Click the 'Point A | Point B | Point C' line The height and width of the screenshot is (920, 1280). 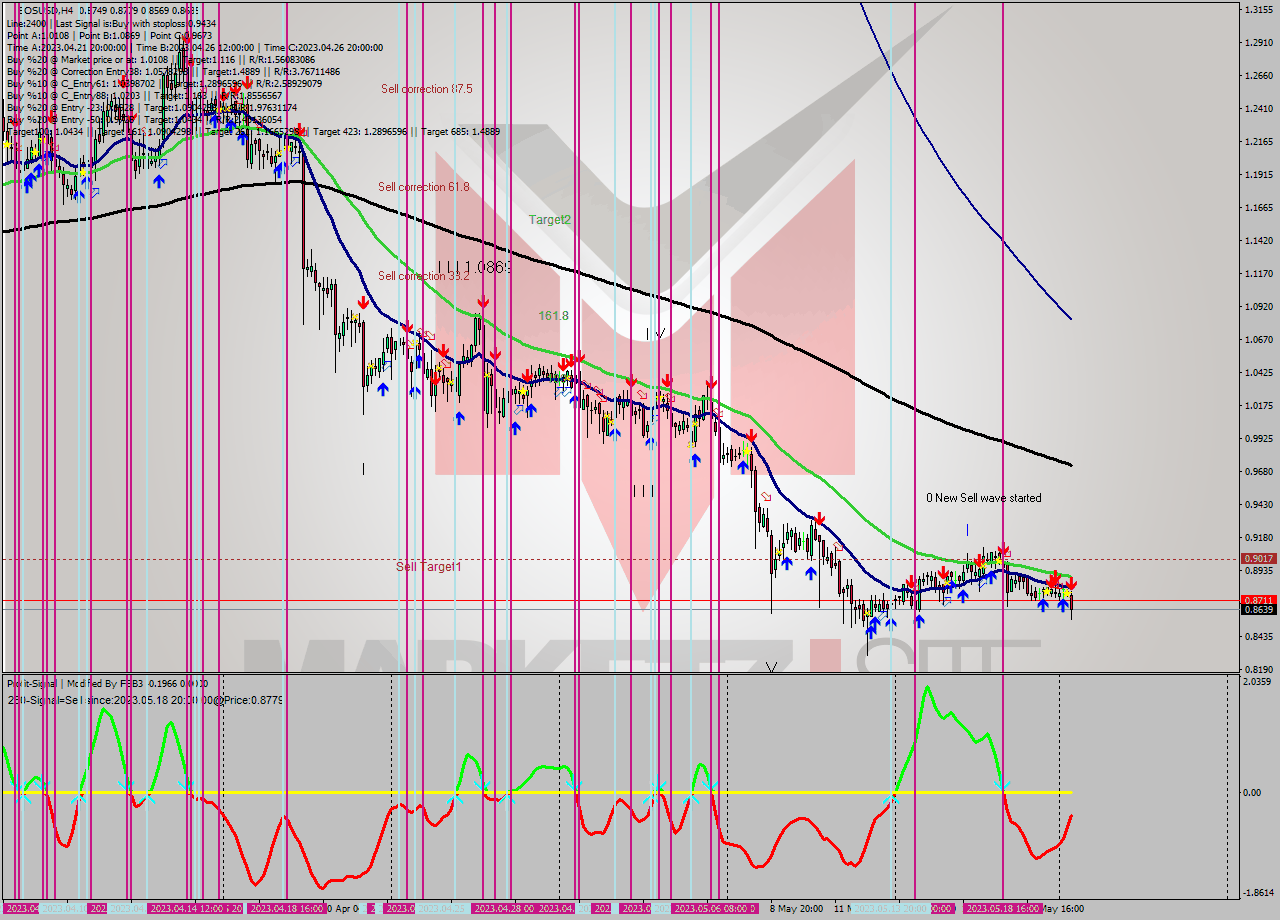(x=109, y=35)
